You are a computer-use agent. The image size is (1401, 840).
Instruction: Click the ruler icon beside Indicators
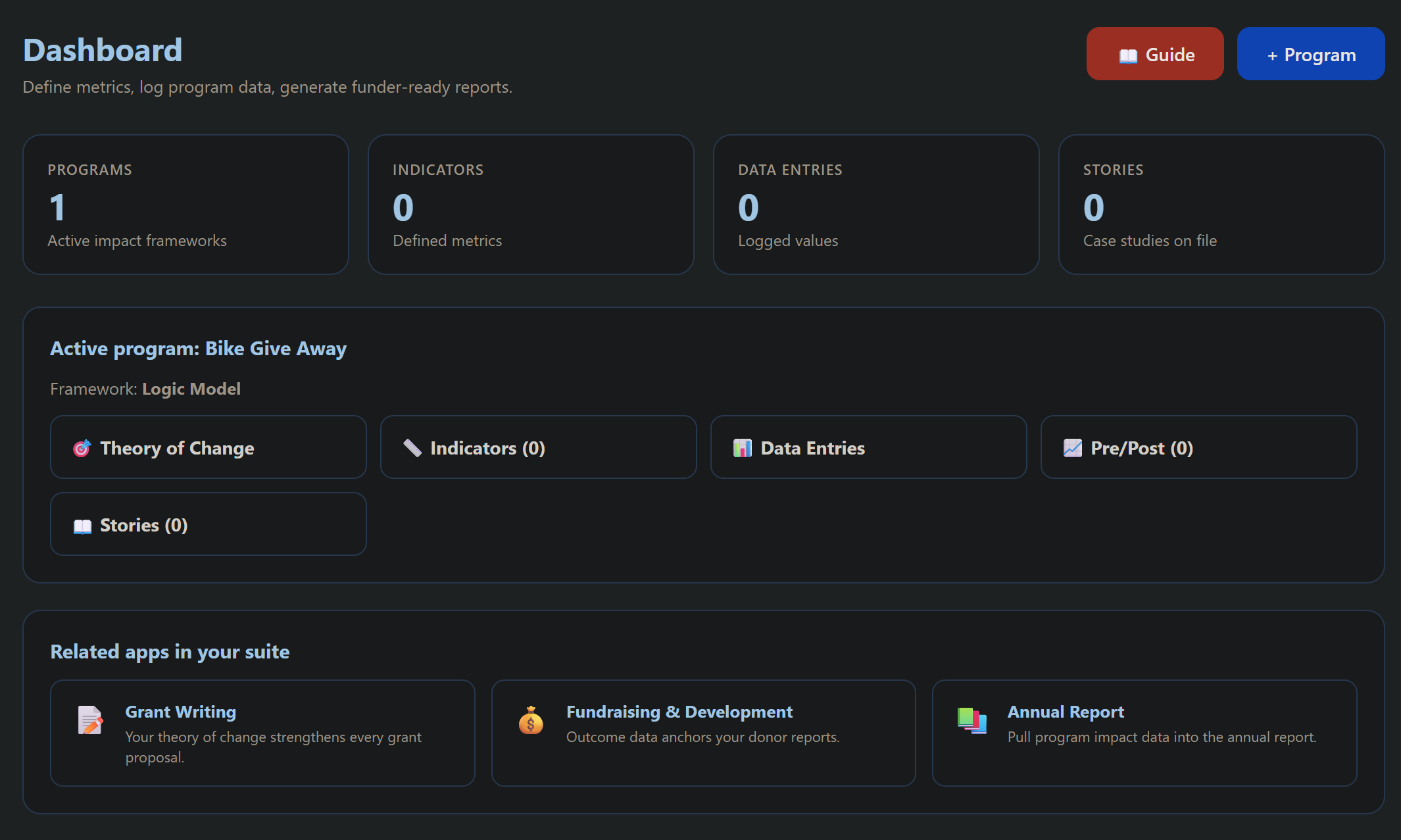pyautogui.click(x=412, y=449)
